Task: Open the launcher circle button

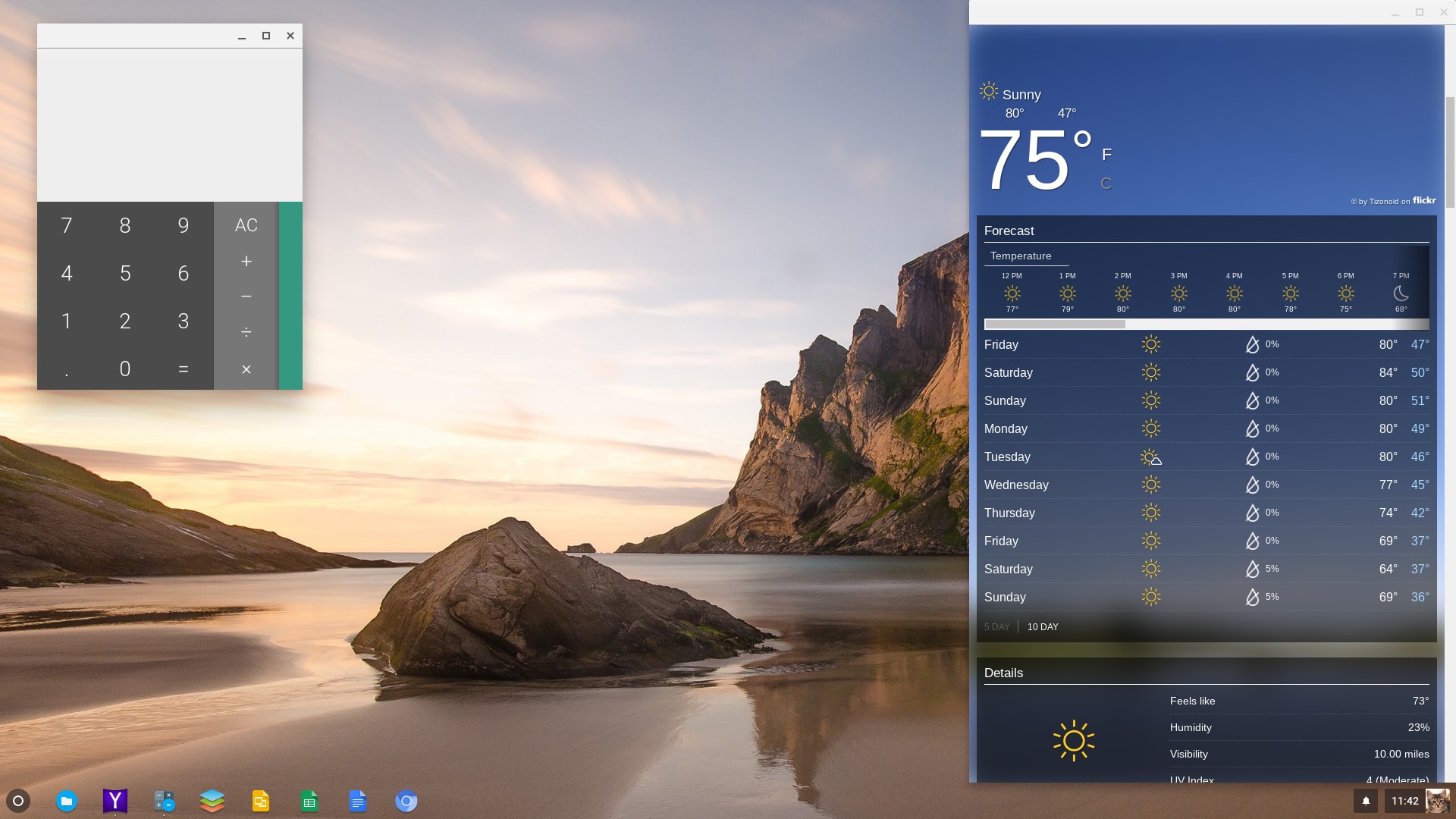Action: (x=18, y=801)
